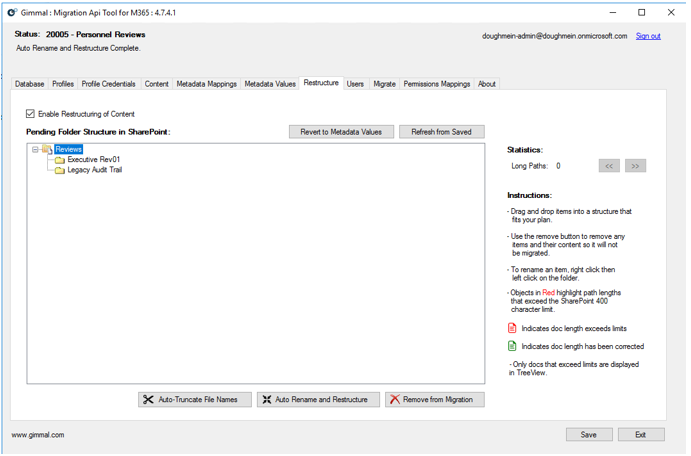Collapse the Reviews tree node
Image resolution: width=691 pixels, height=456 pixels.
(35, 150)
